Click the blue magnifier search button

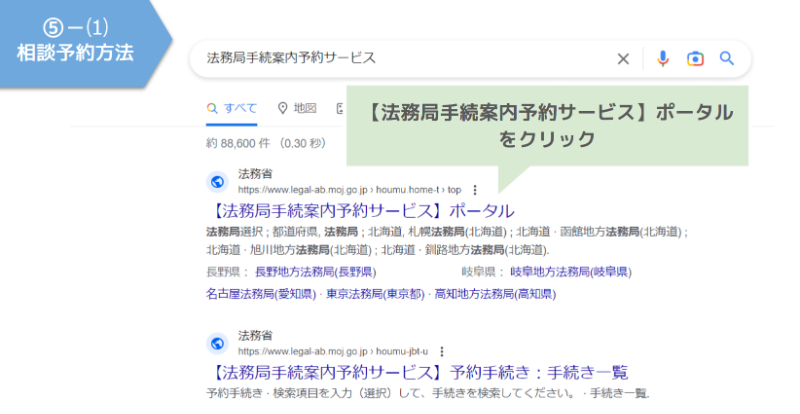point(727,59)
